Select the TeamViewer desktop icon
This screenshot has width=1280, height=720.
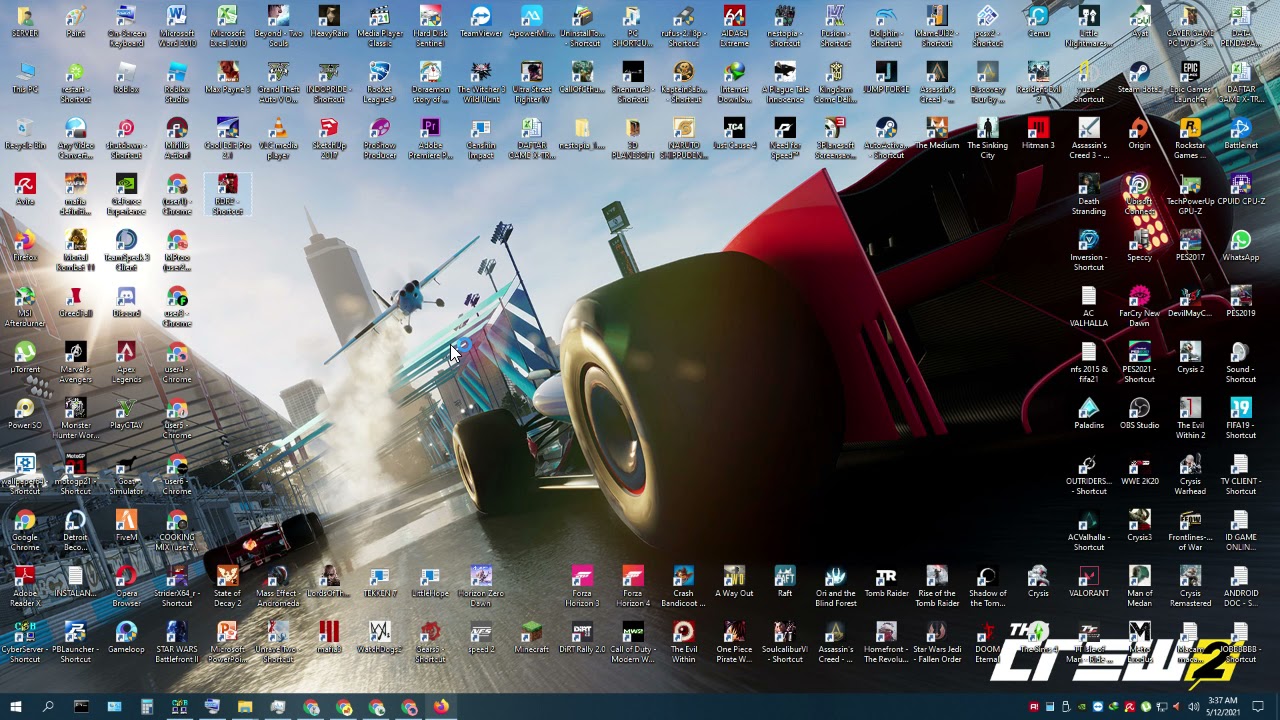click(481, 23)
